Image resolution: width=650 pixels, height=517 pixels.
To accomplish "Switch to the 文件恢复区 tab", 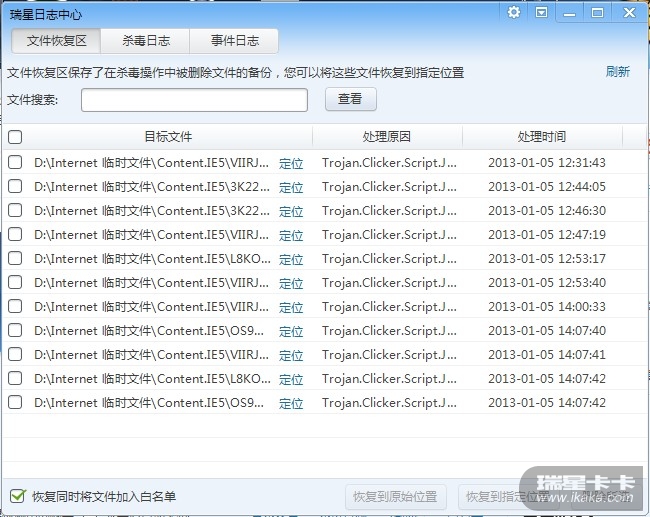I will 56,41.
